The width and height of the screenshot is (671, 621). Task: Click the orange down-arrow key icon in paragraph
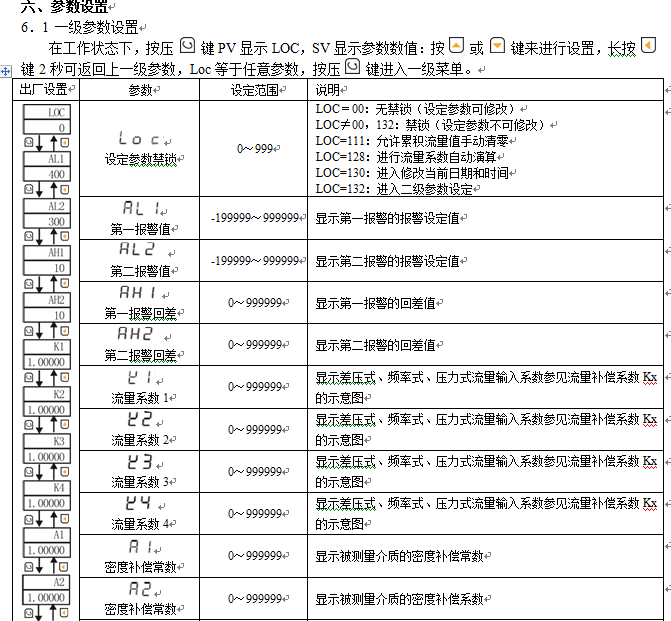498,47
